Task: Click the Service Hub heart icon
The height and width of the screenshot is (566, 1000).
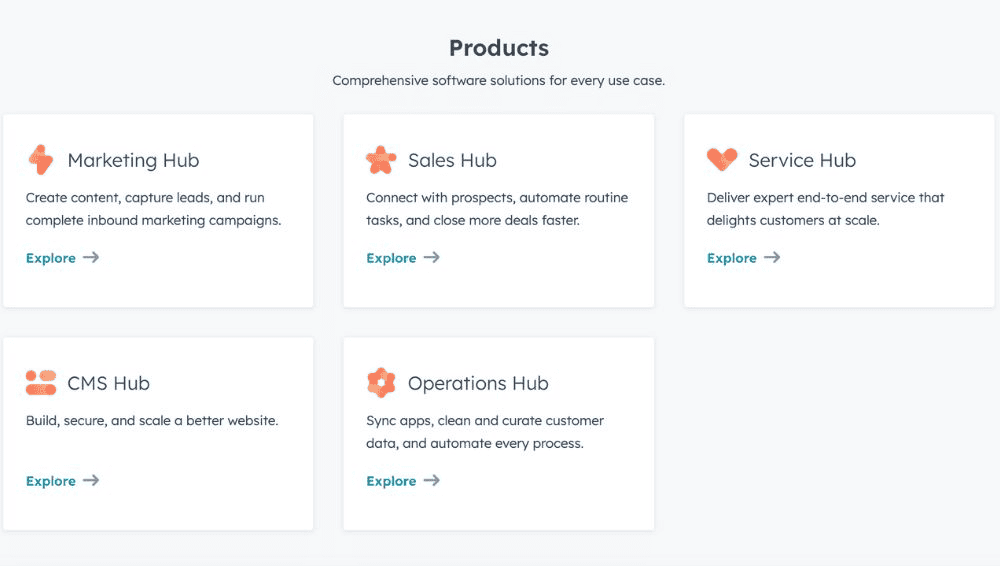Action: pos(722,160)
